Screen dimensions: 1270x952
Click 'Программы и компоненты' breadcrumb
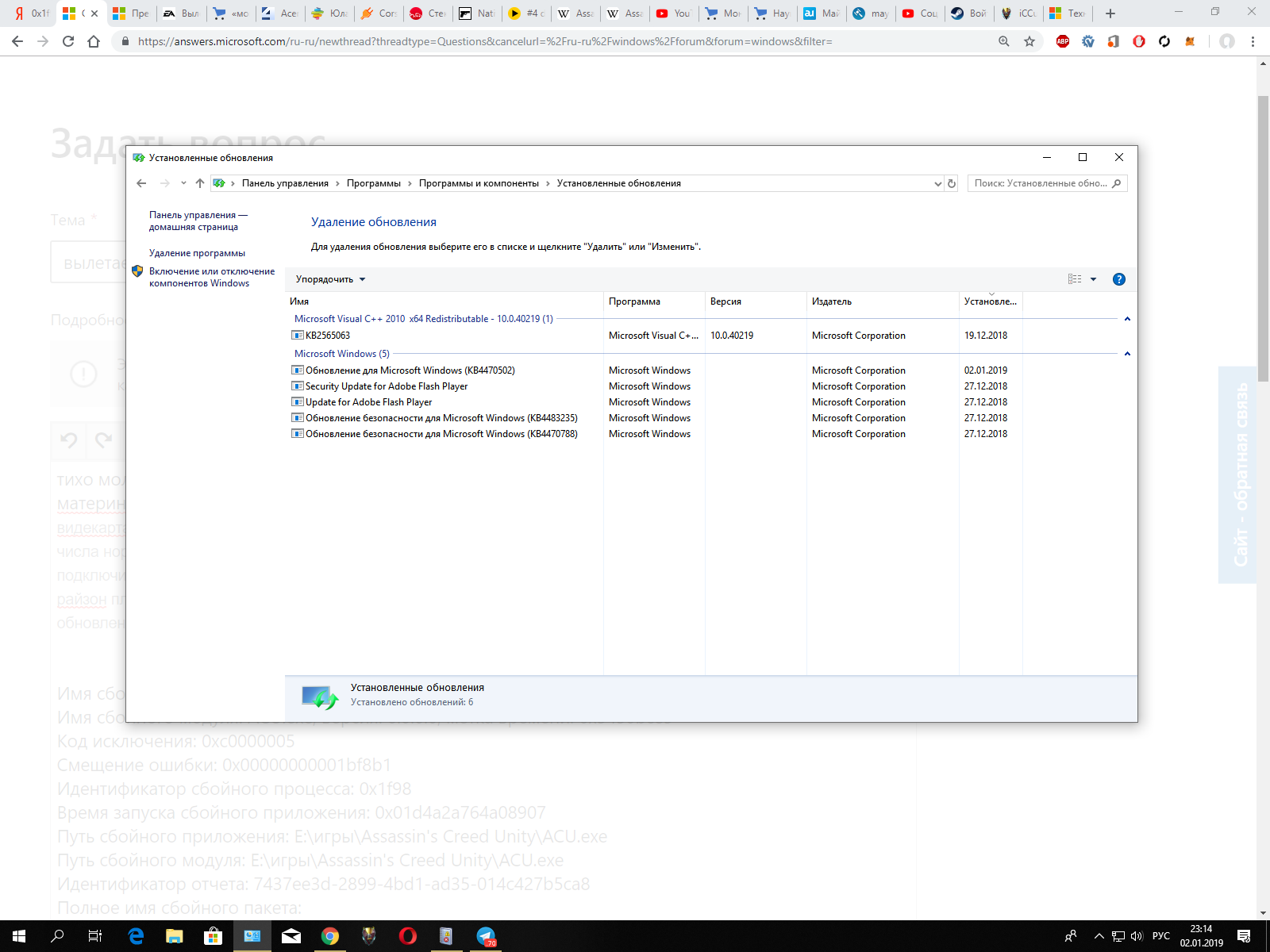[479, 183]
